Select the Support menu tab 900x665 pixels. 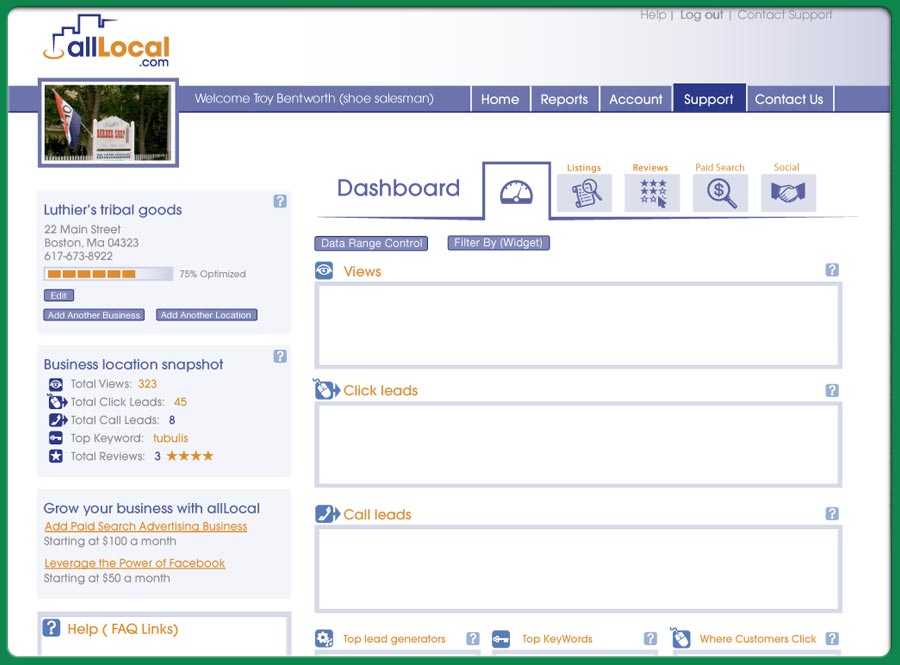point(709,99)
